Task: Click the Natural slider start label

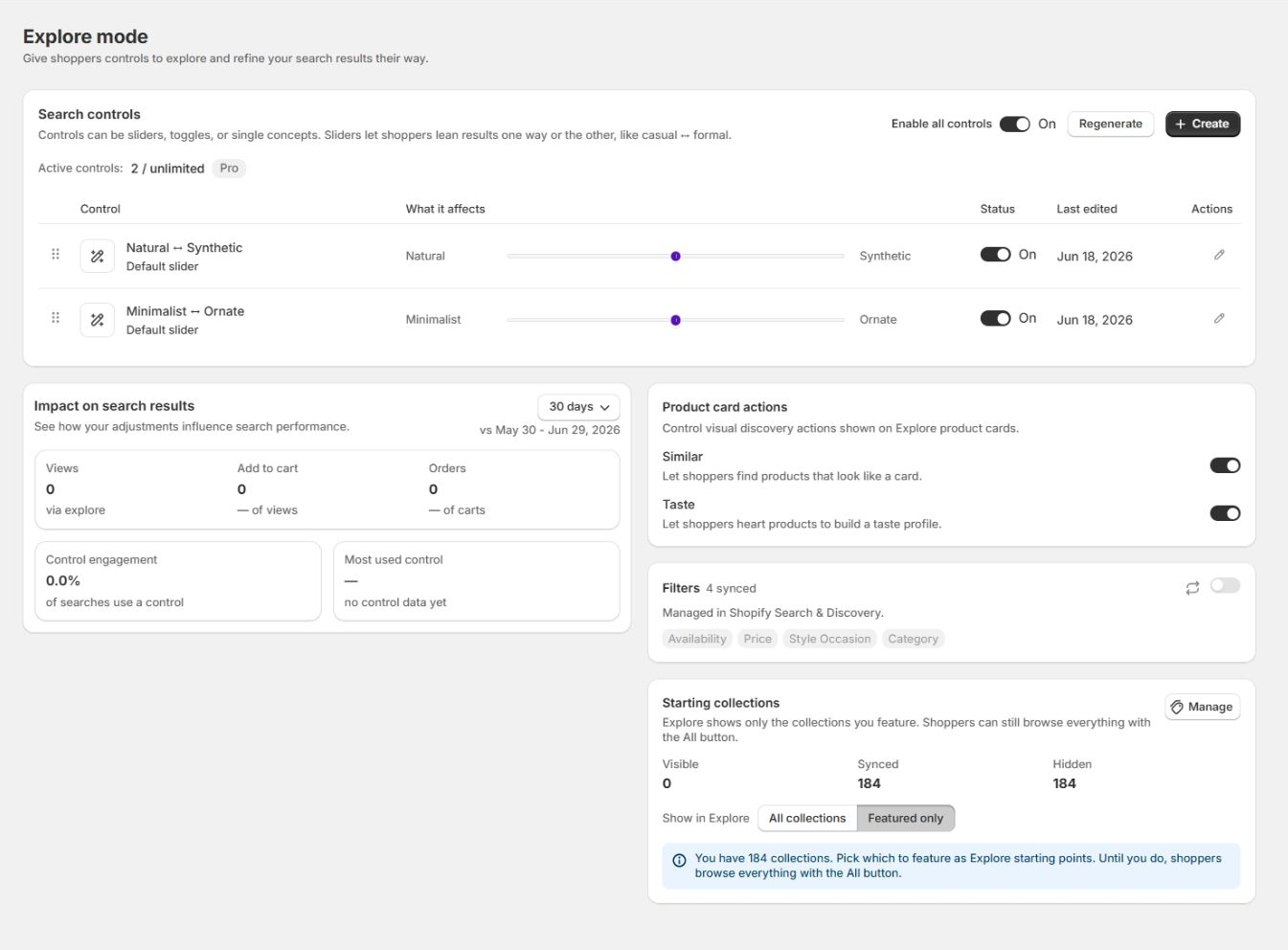Action: pos(425,256)
